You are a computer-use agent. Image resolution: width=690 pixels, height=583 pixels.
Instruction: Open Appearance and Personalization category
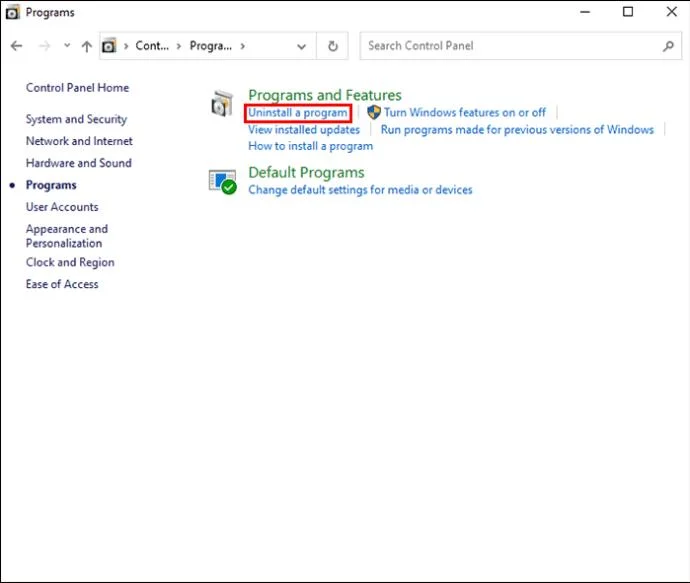[x=67, y=236]
